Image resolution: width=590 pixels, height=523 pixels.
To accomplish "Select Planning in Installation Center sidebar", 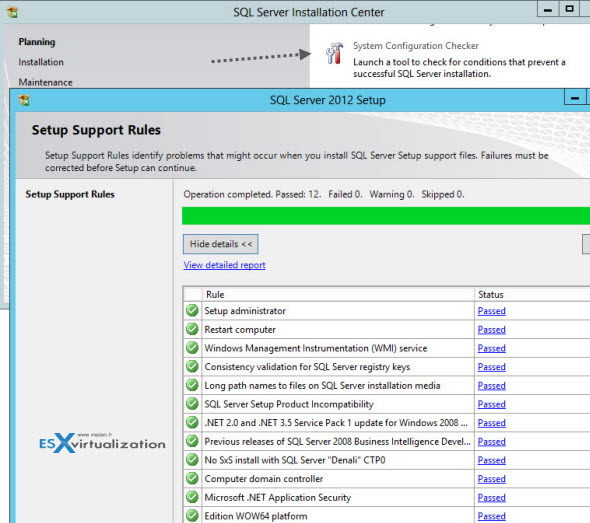I will pyautogui.click(x=37, y=42).
